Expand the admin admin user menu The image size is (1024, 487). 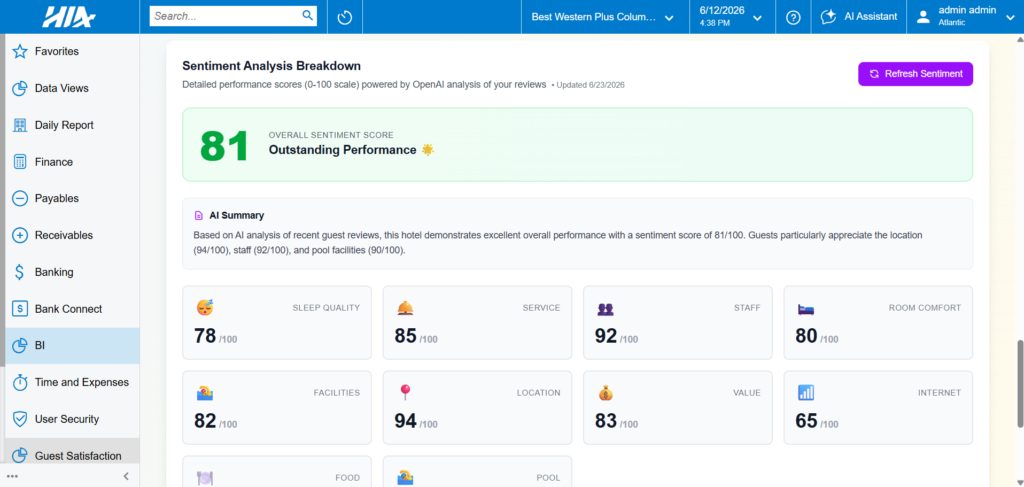965,17
